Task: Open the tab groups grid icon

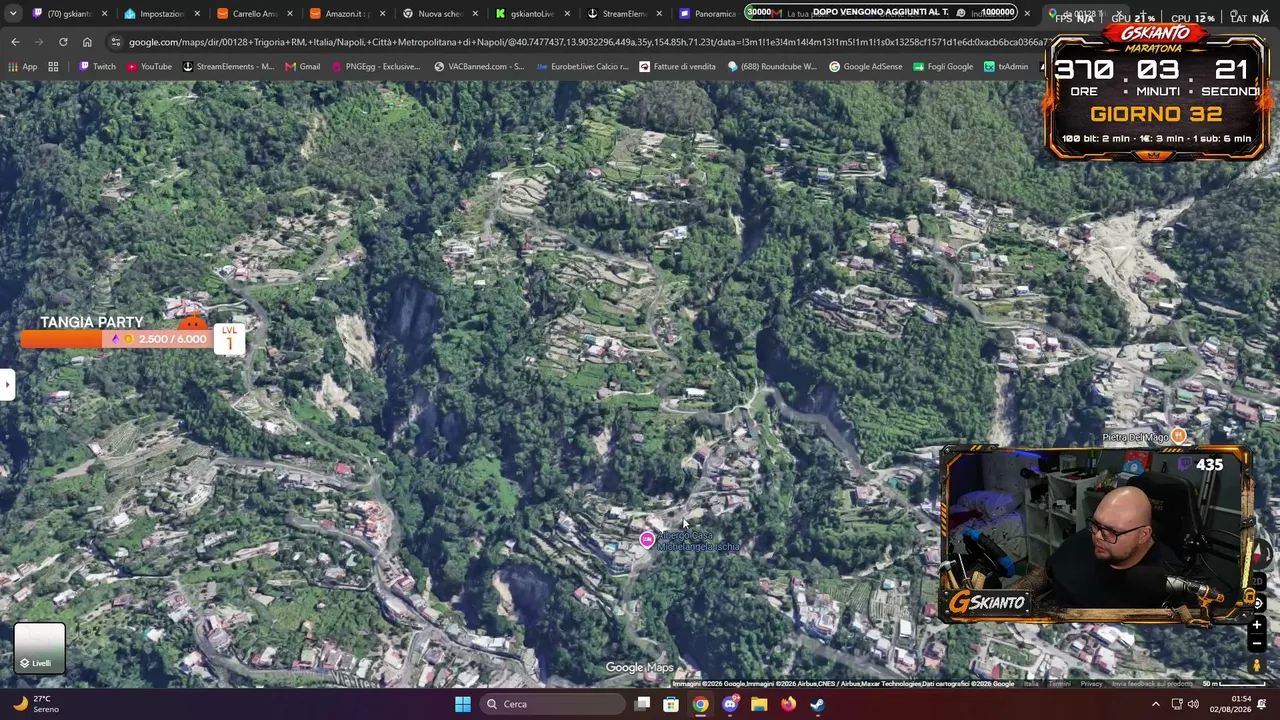Action: point(53,67)
